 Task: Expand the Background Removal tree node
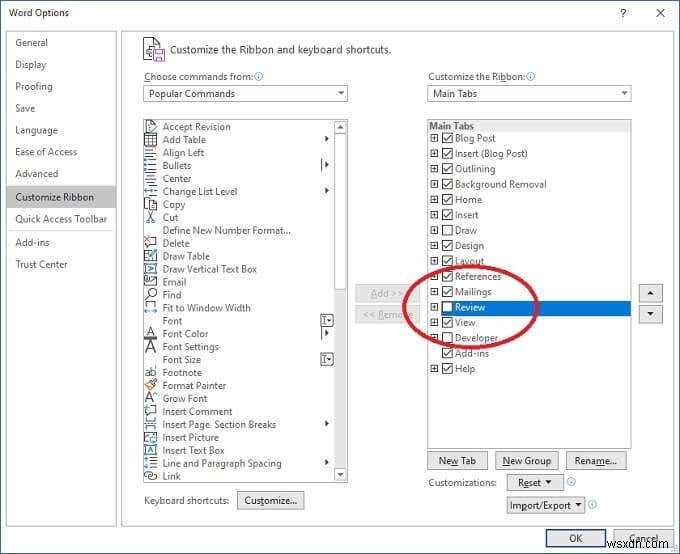point(434,184)
